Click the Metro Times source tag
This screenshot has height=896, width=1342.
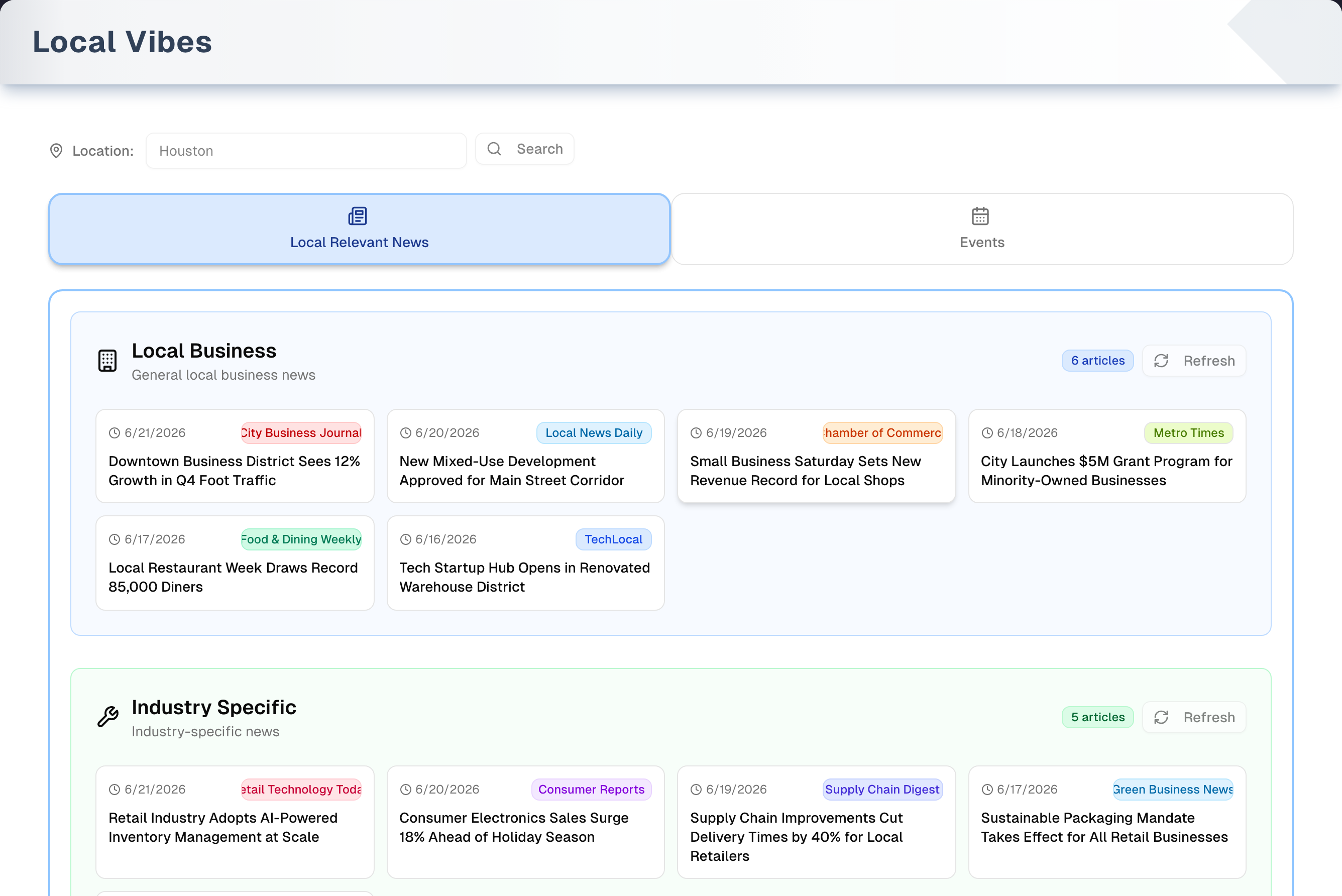pos(1188,433)
